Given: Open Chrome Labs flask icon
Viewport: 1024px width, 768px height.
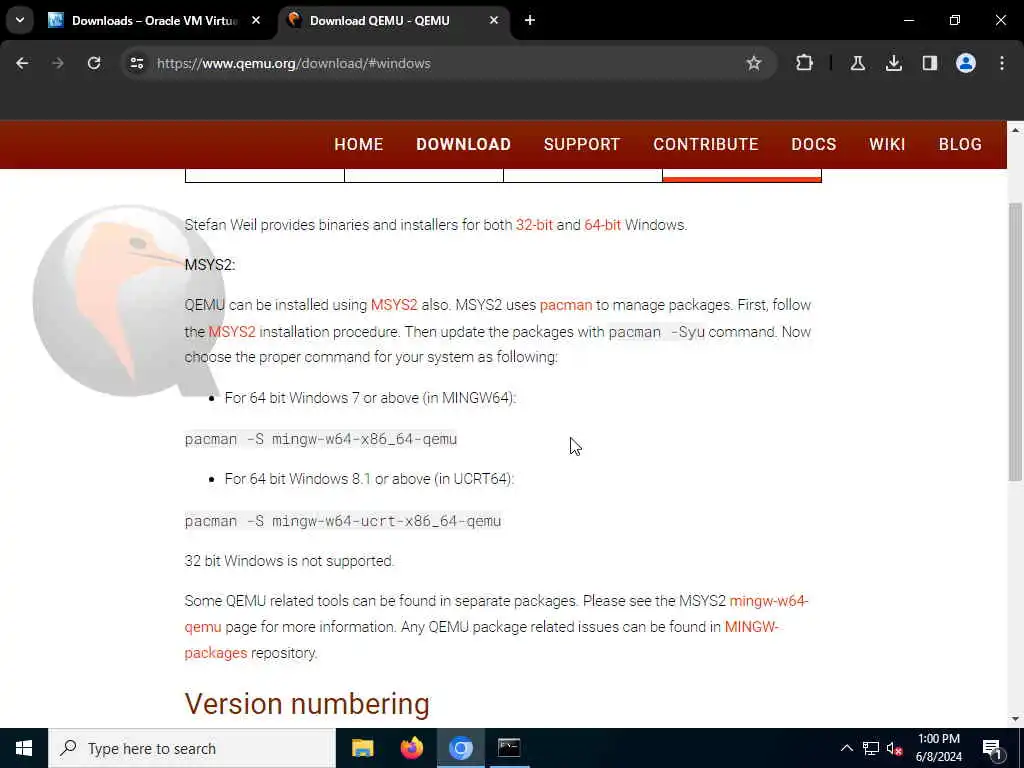Looking at the screenshot, I should [x=857, y=63].
